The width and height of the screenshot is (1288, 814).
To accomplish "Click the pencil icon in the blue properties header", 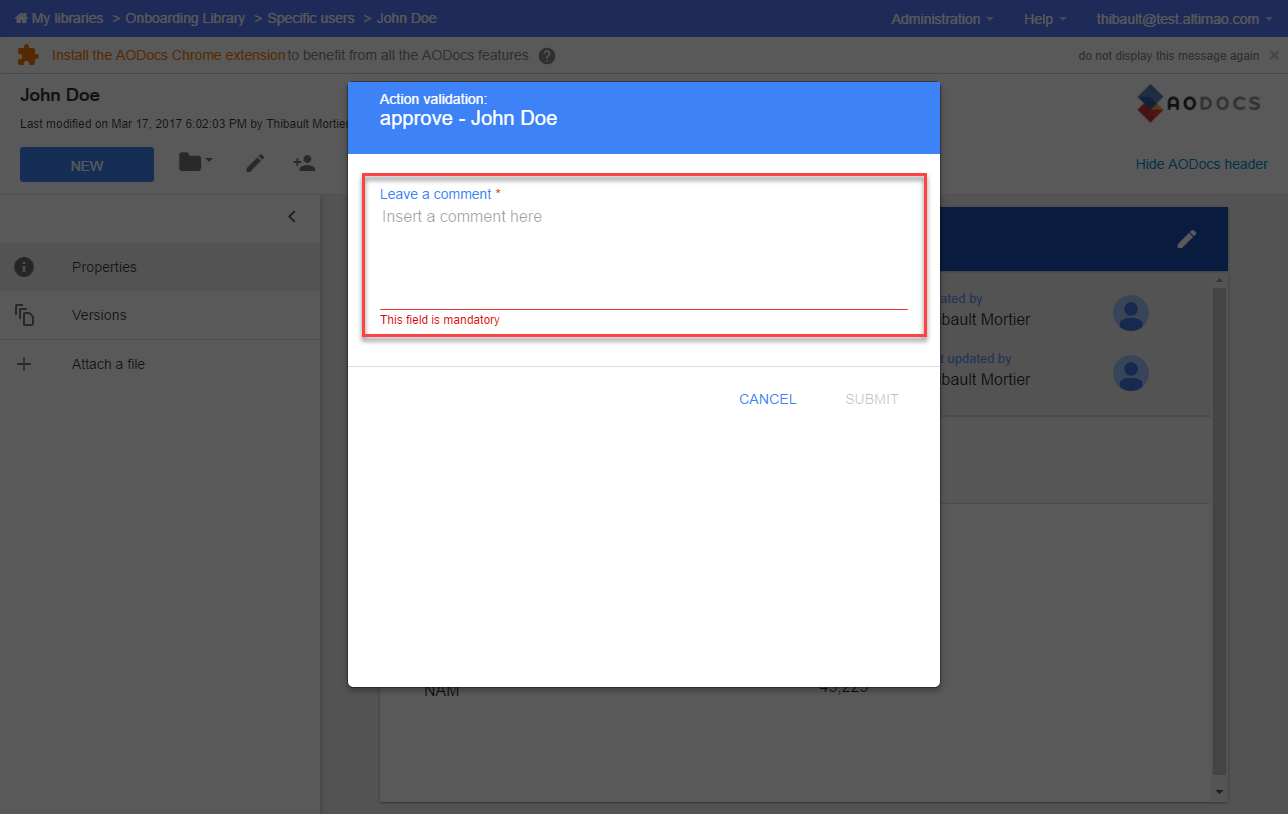I will (1187, 239).
